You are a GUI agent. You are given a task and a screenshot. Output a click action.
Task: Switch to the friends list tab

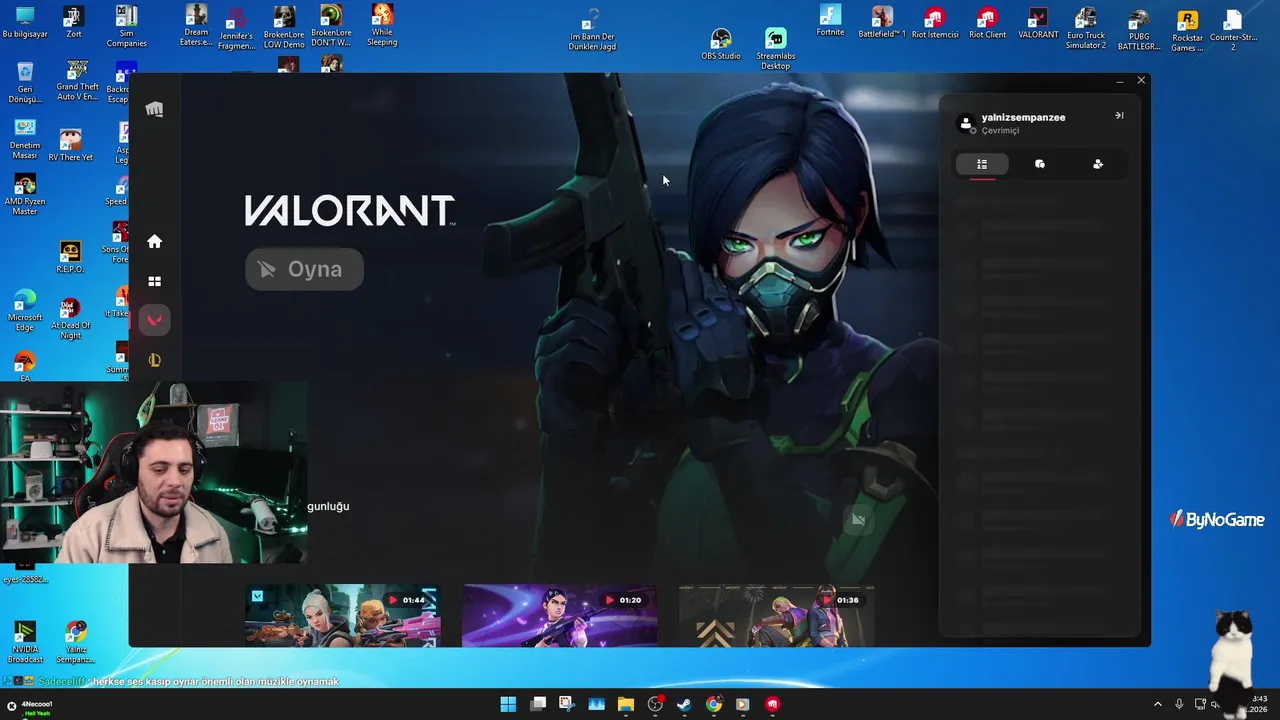982,164
